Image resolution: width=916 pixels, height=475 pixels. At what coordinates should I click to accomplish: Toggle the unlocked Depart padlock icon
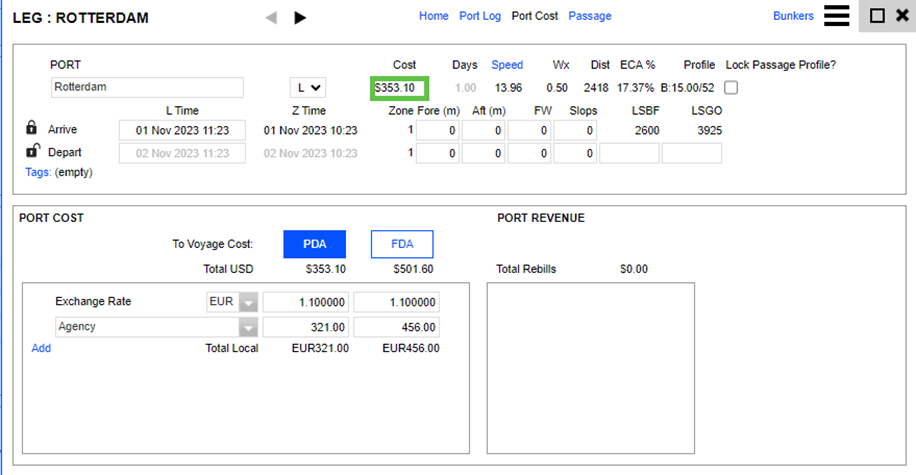[x=32, y=152]
